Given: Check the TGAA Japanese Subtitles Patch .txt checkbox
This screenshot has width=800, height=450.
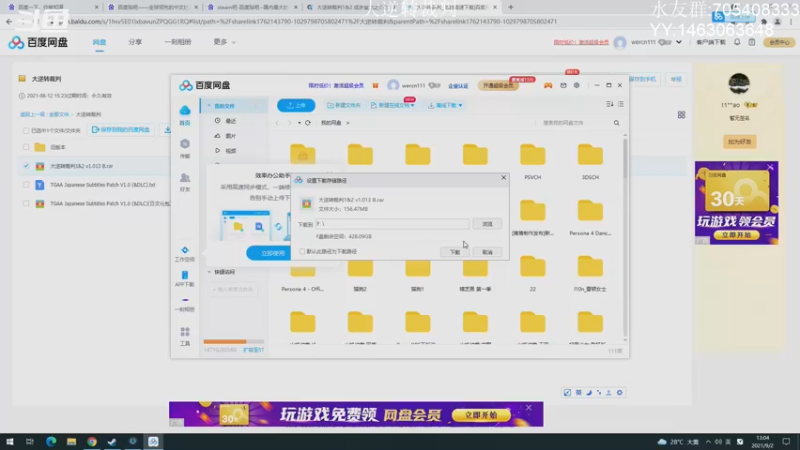Looking at the screenshot, I should [26, 185].
